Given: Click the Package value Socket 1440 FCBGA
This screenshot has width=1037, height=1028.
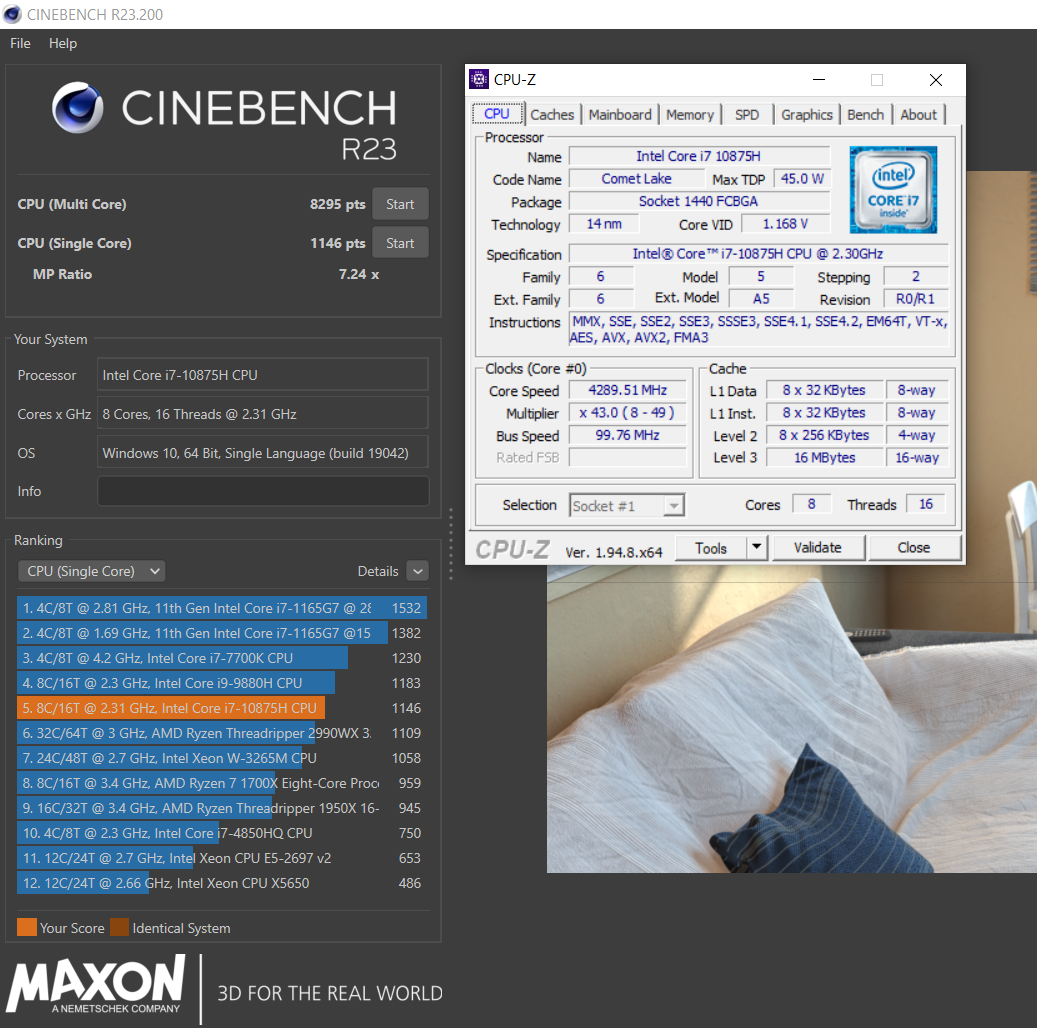Looking at the screenshot, I should point(699,201).
